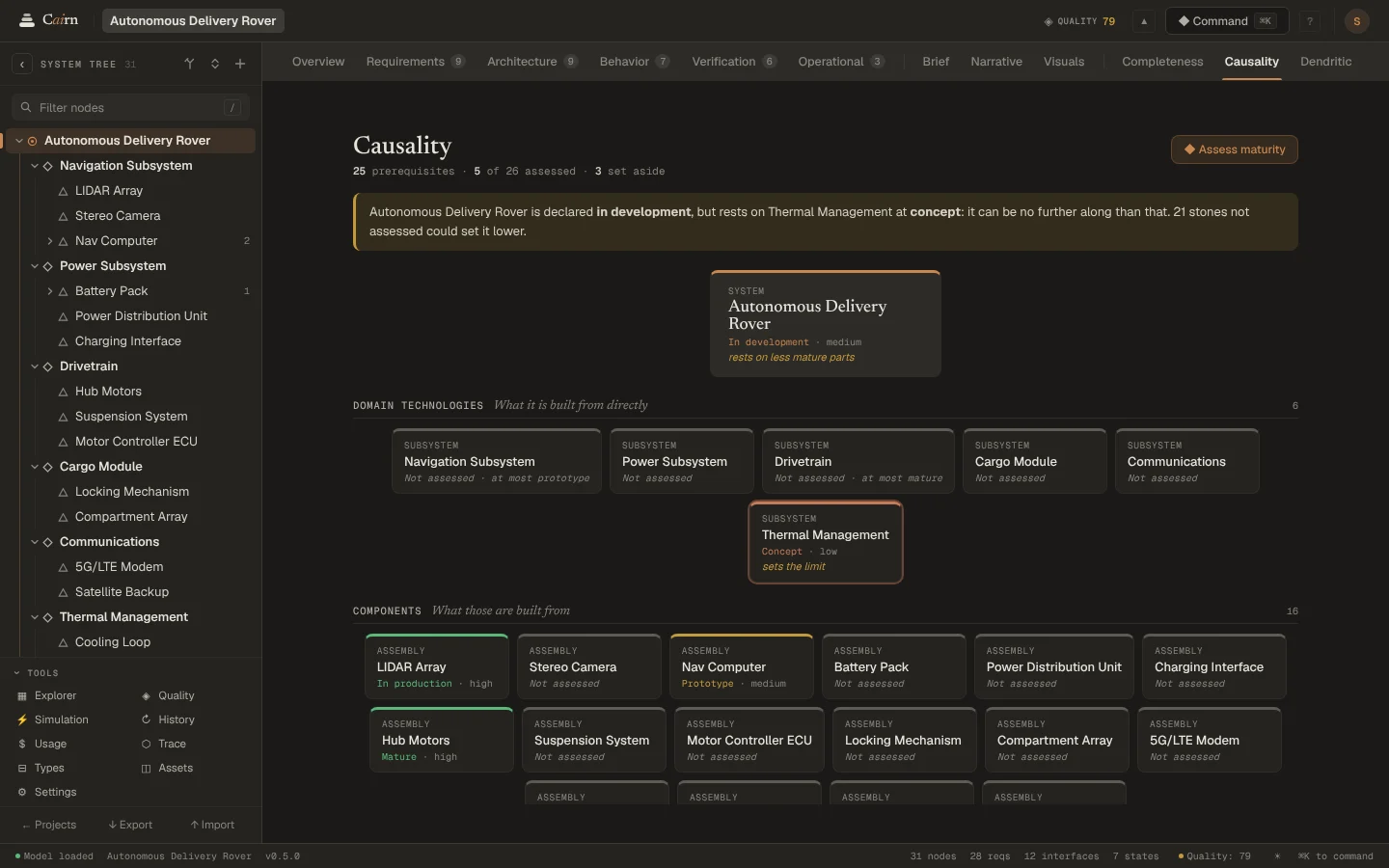
Task: Click the branch filter icon in tree header
Action: pyautogui.click(x=189, y=65)
